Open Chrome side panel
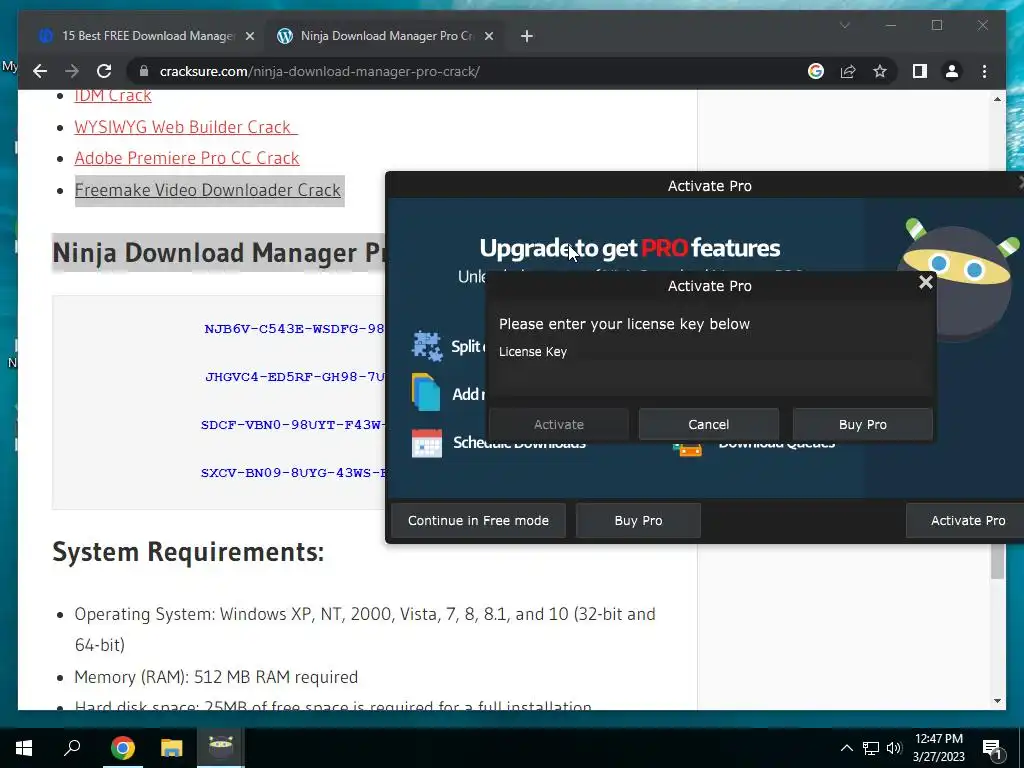This screenshot has height=768, width=1024. coord(920,71)
